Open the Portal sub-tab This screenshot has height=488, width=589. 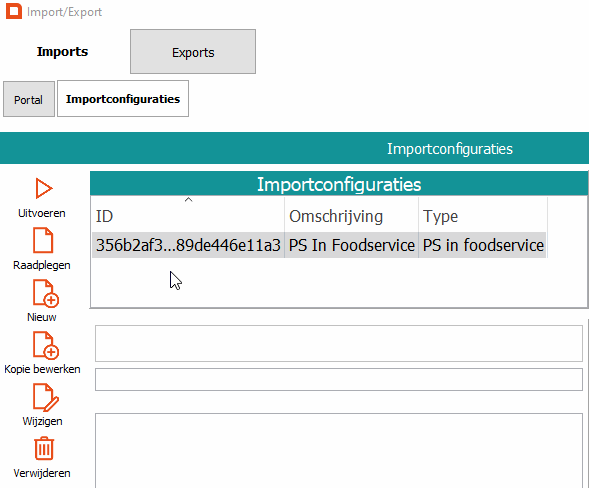tap(29, 99)
